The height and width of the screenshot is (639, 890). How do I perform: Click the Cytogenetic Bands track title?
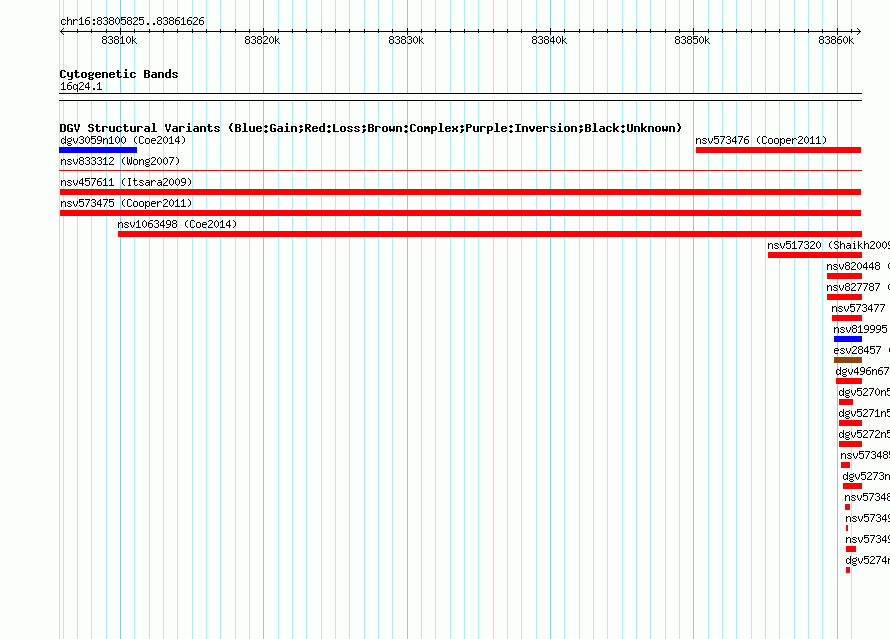click(119, 74)
